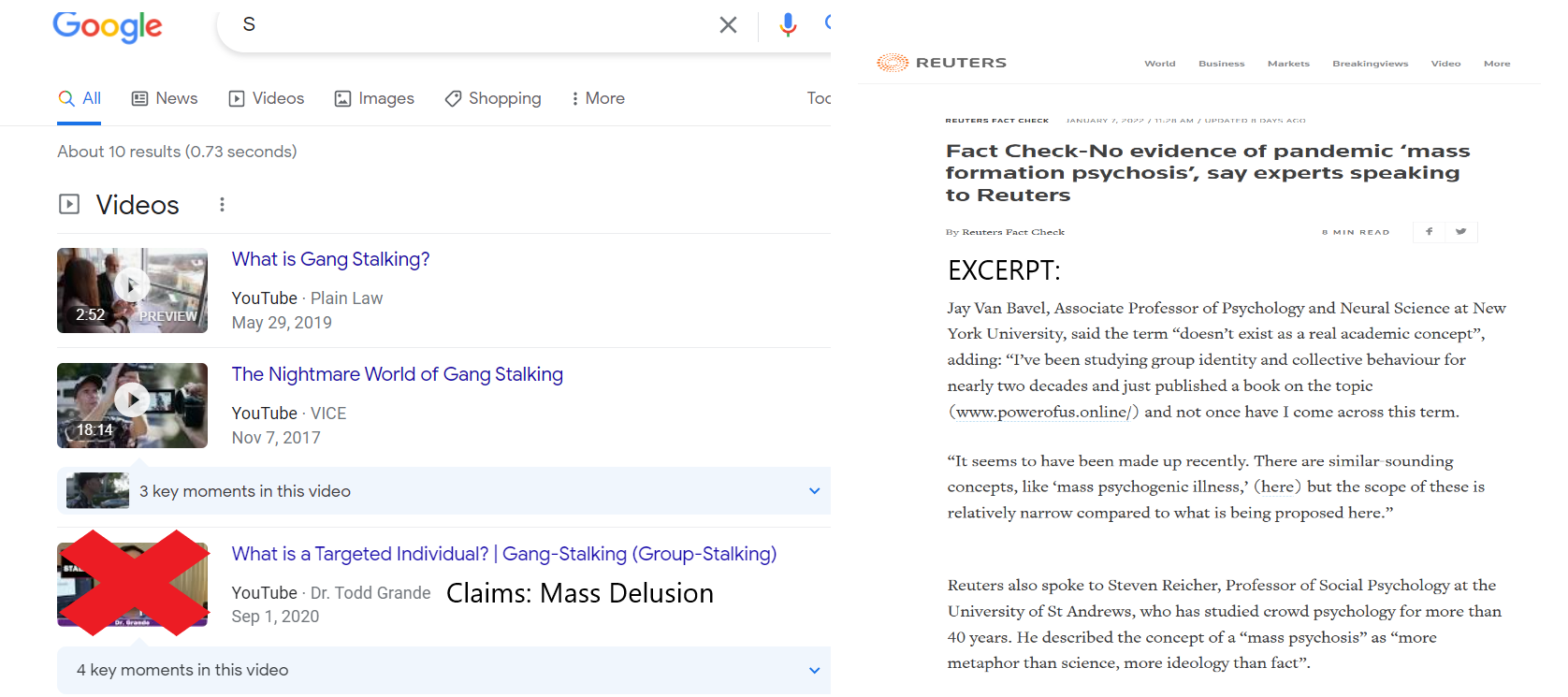Open three-dot options beside Videos heading
Image resolution: width=1568 pixels, height=697 pixels.
tap(222, 205)
